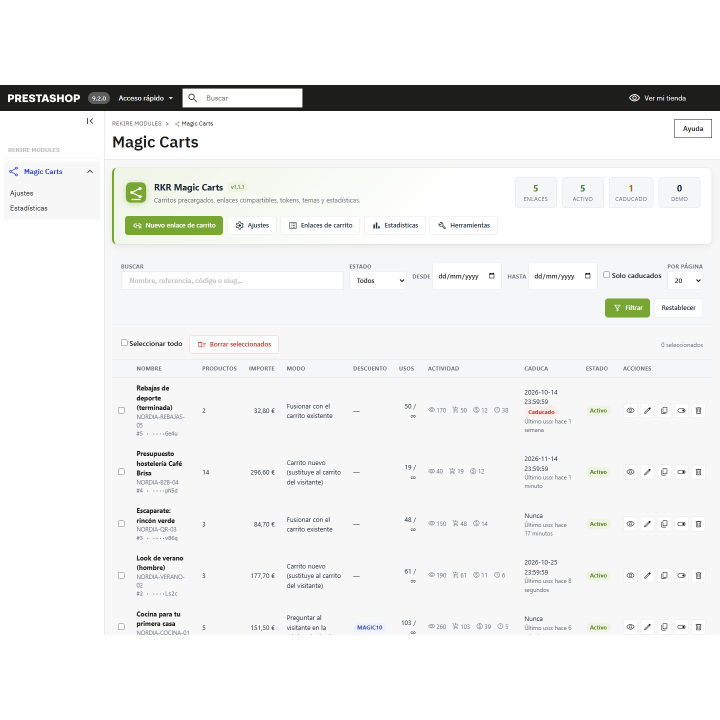
Task: Edit the Presupuesto hostelería Café Brisa row
Action: coord(647,472)
